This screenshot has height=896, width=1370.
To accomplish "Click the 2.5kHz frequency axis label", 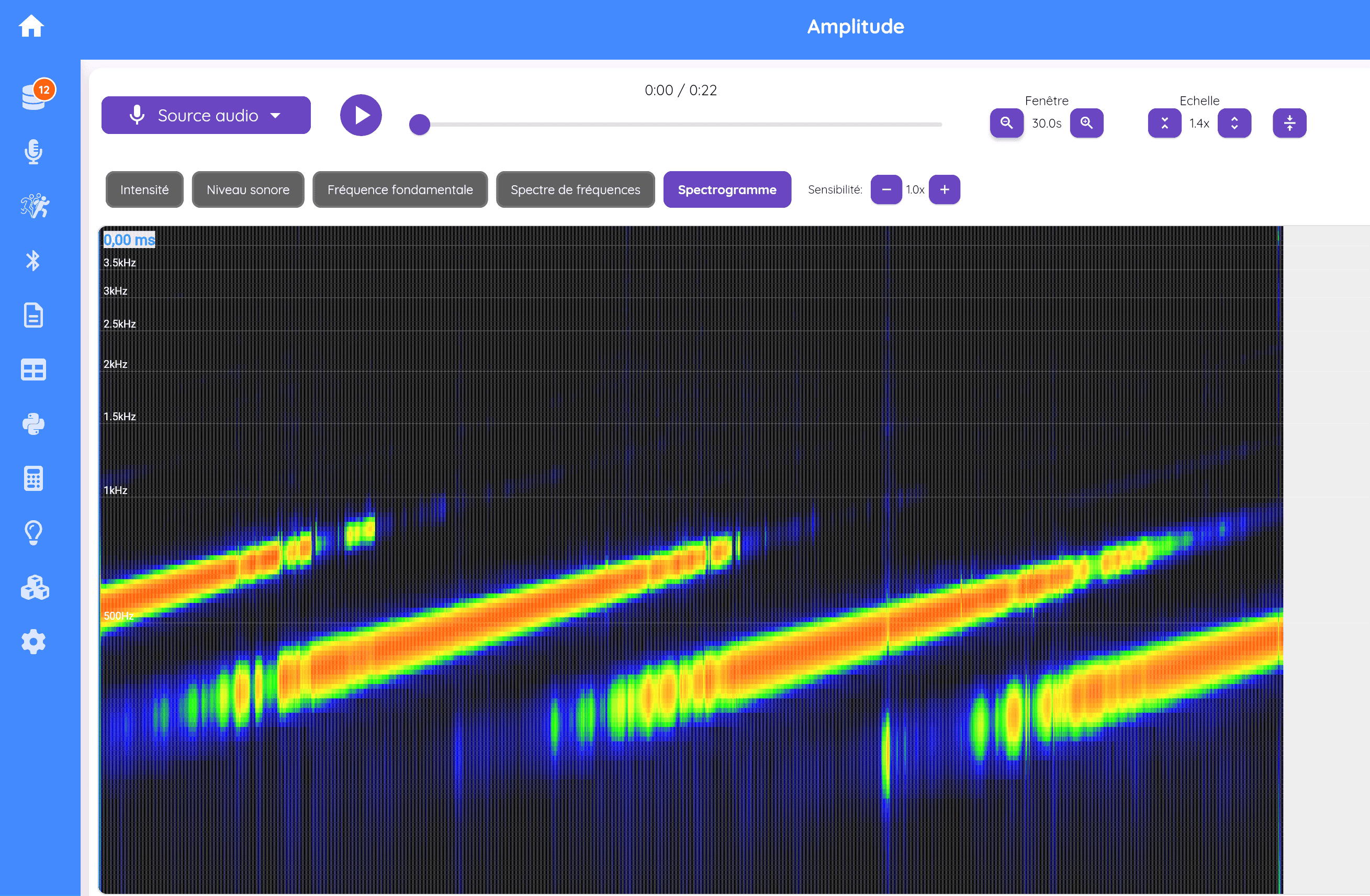I will click(120, 323).
